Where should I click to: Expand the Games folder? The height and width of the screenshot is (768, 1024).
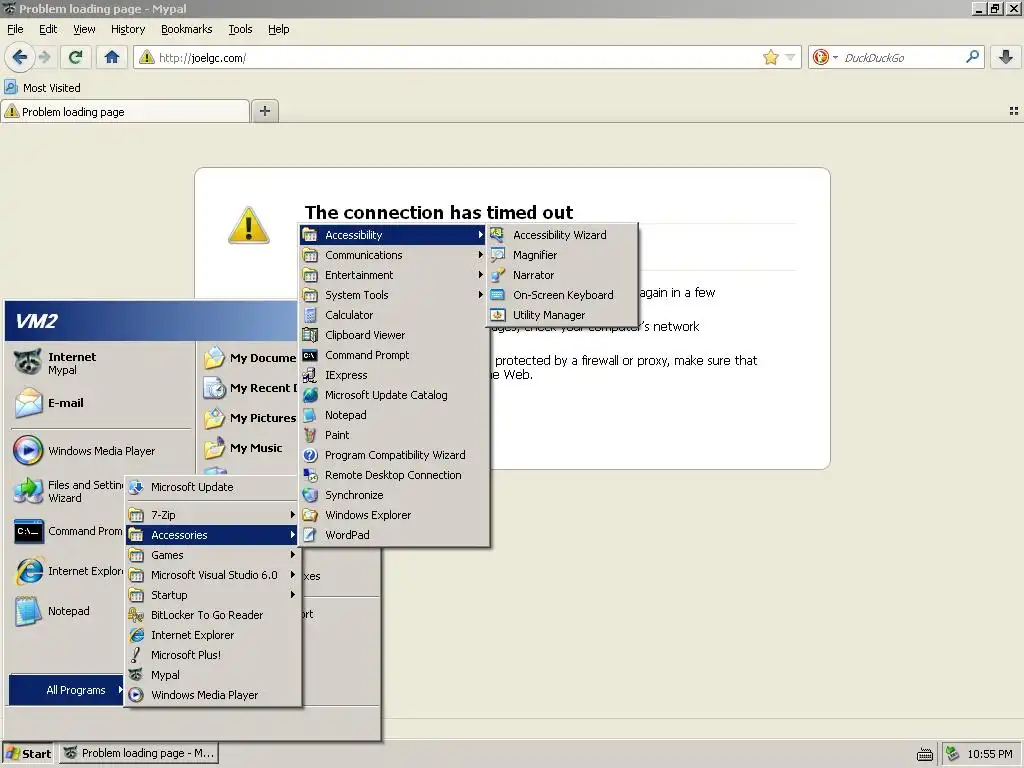coord(213,554)
